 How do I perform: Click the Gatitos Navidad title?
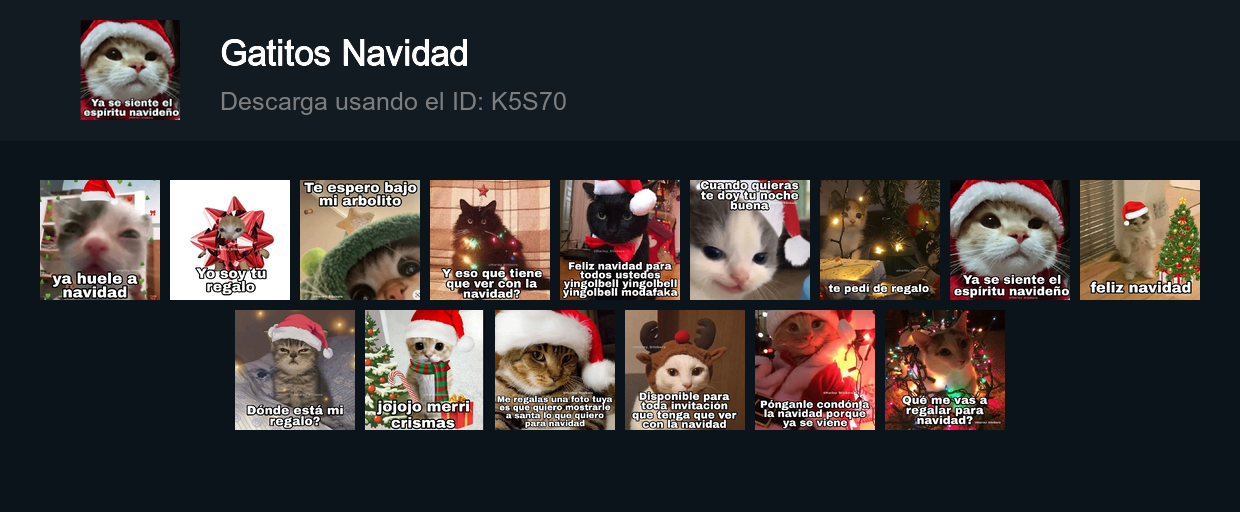point(344,53)
